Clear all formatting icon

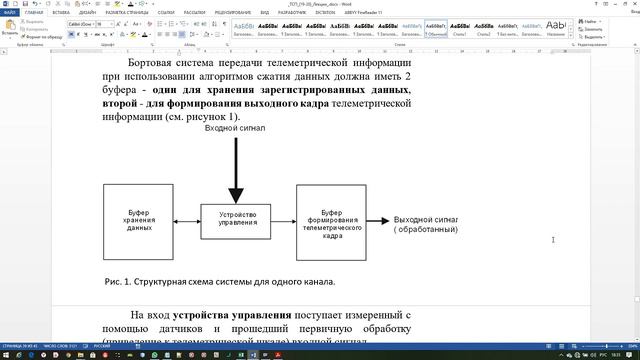pyautogui.click(x=149, y=24)
